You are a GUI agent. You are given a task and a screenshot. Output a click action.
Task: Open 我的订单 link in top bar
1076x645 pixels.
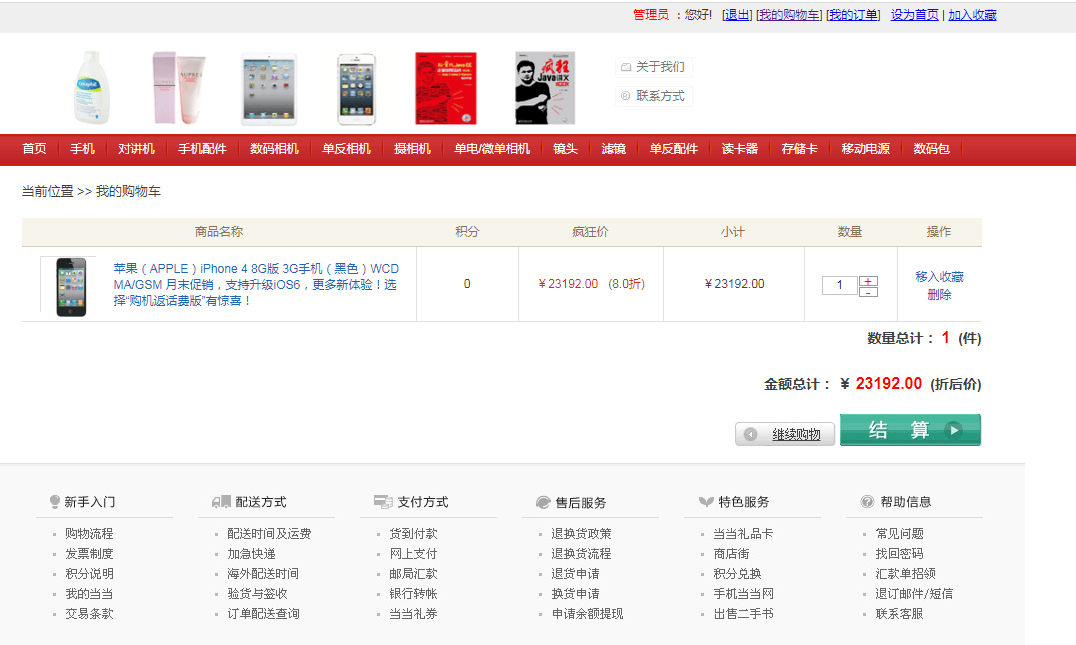pos(853,14)
